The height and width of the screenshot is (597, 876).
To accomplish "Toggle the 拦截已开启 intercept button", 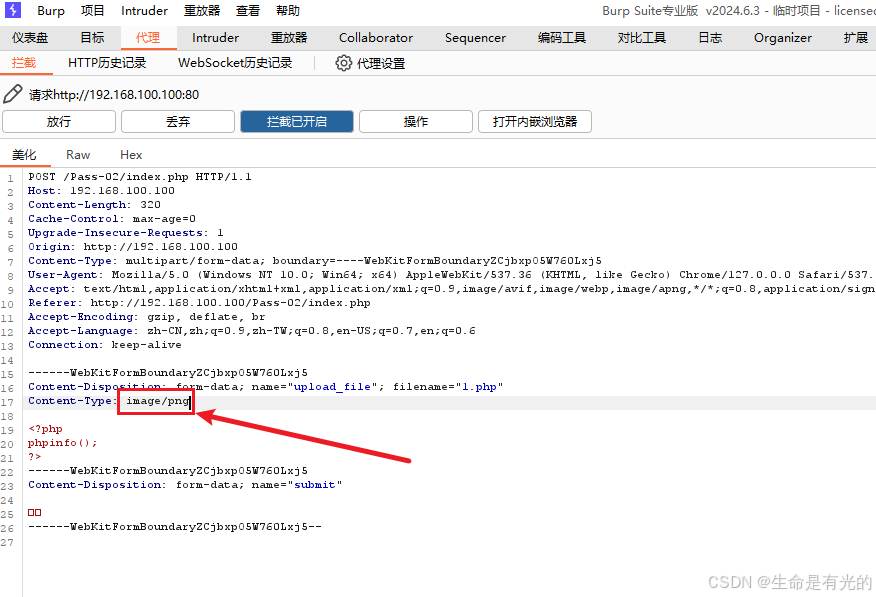I will pos(297,121).
